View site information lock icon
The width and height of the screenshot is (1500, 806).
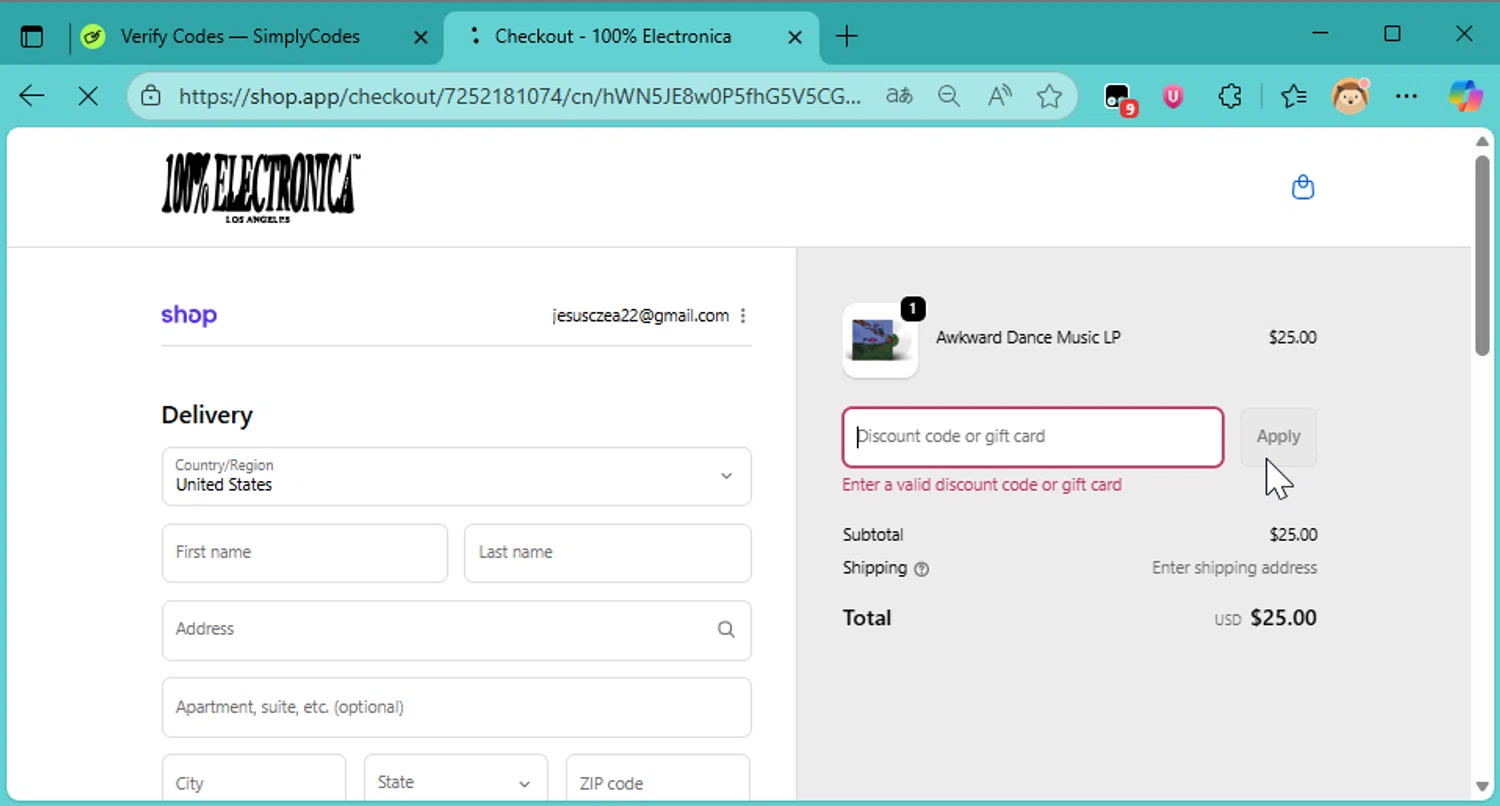coord(151,96)
